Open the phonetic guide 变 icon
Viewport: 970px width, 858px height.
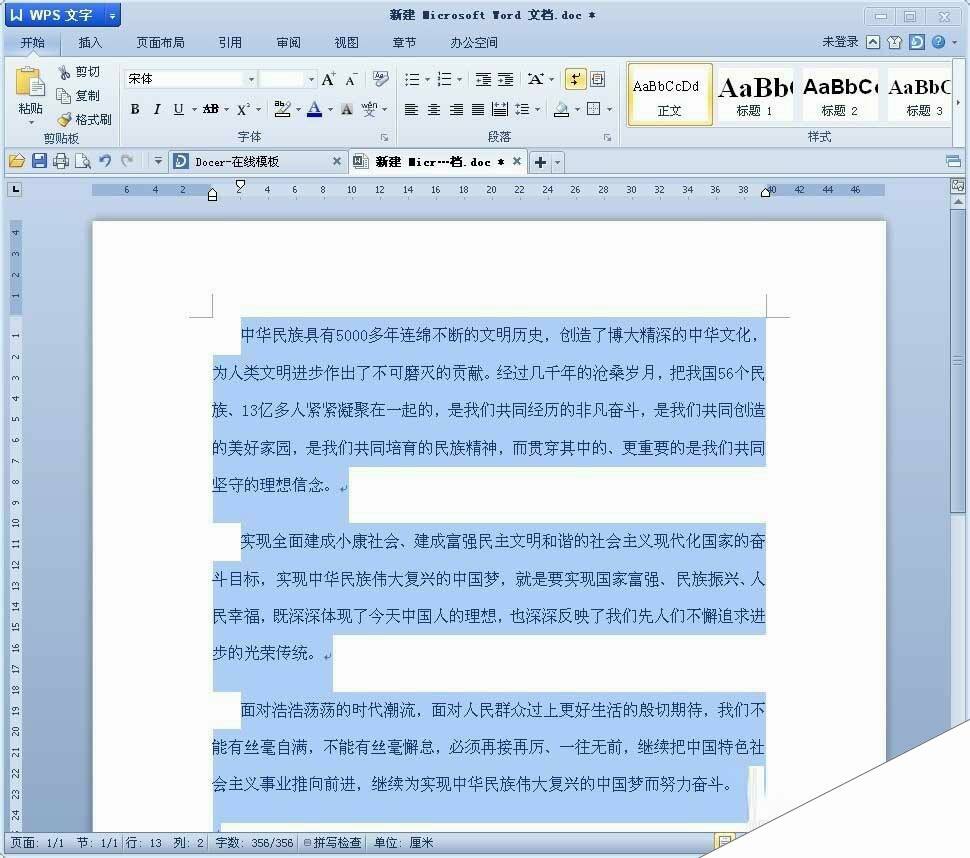pyautogui.click(x=369, y=109)
